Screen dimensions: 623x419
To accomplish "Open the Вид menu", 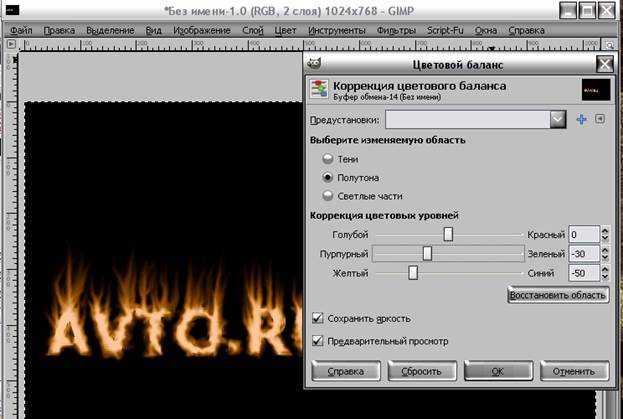I will click(153, 30).
